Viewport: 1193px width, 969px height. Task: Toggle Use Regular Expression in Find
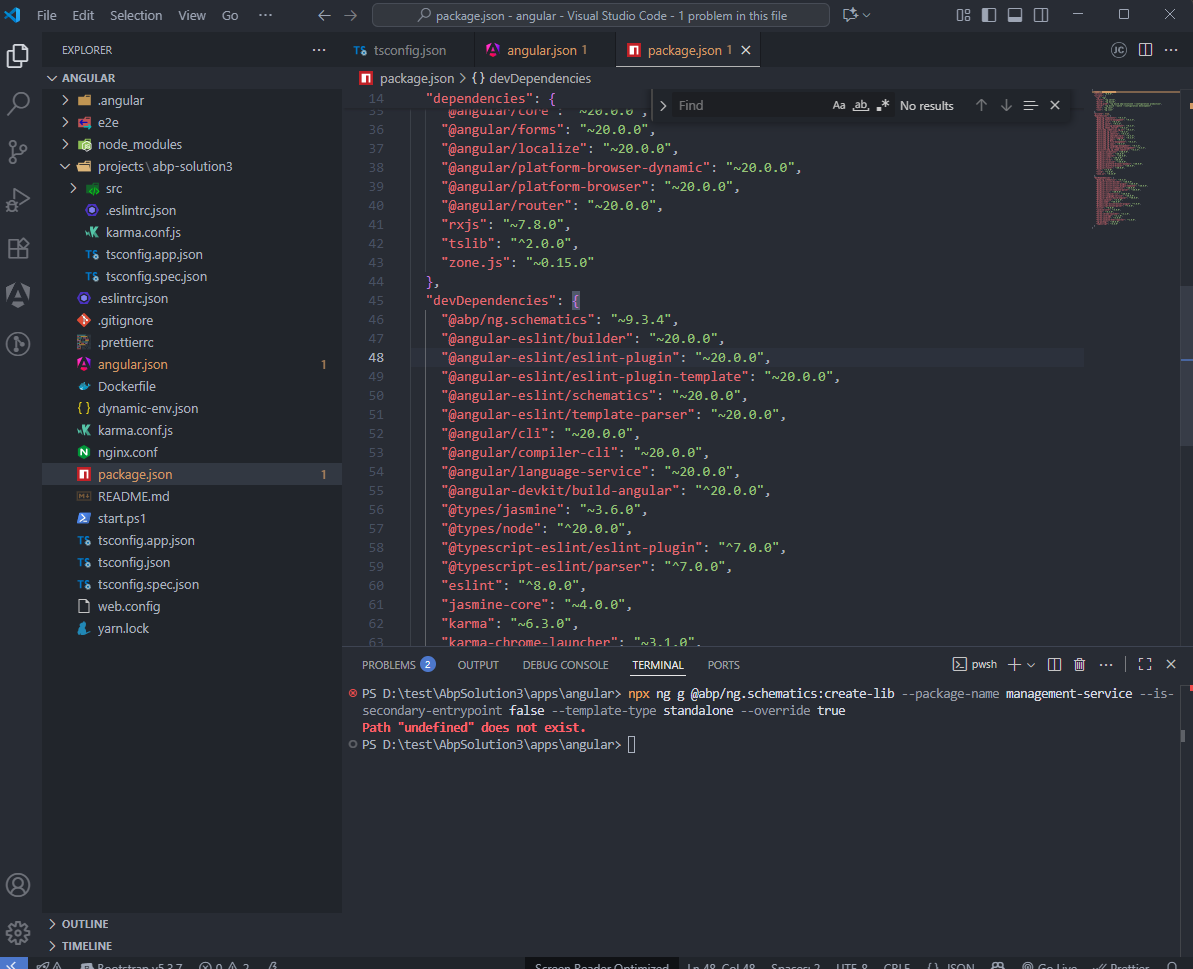[x=882, y=106]
